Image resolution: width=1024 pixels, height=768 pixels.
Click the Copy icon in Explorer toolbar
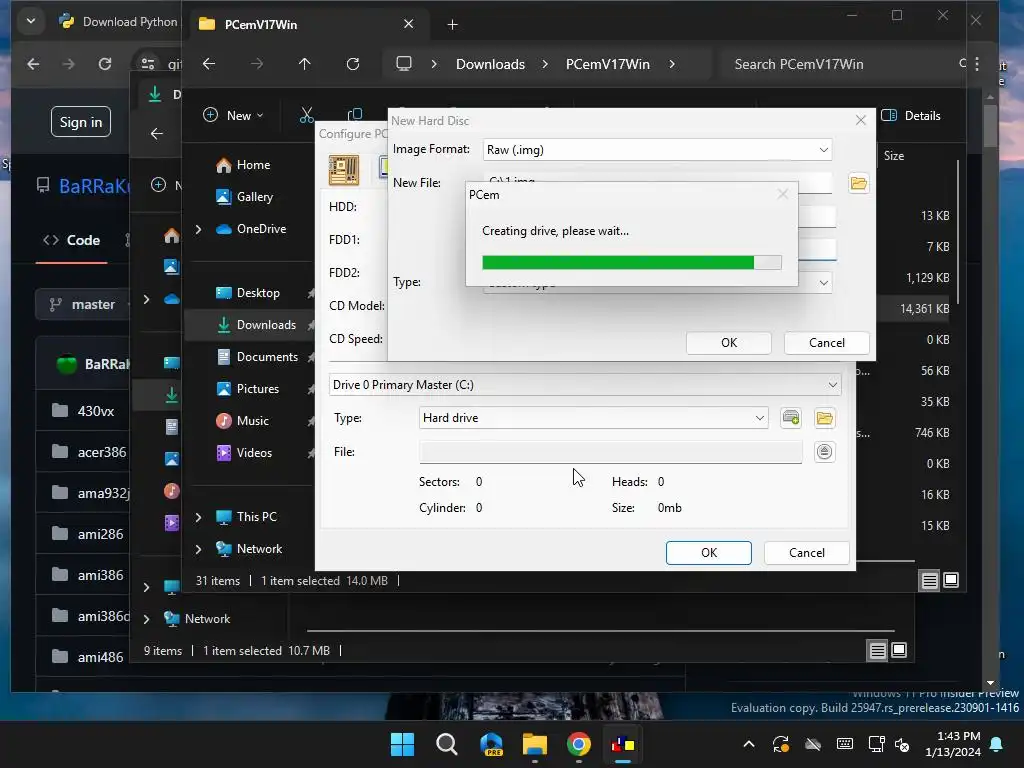point(355,115)
